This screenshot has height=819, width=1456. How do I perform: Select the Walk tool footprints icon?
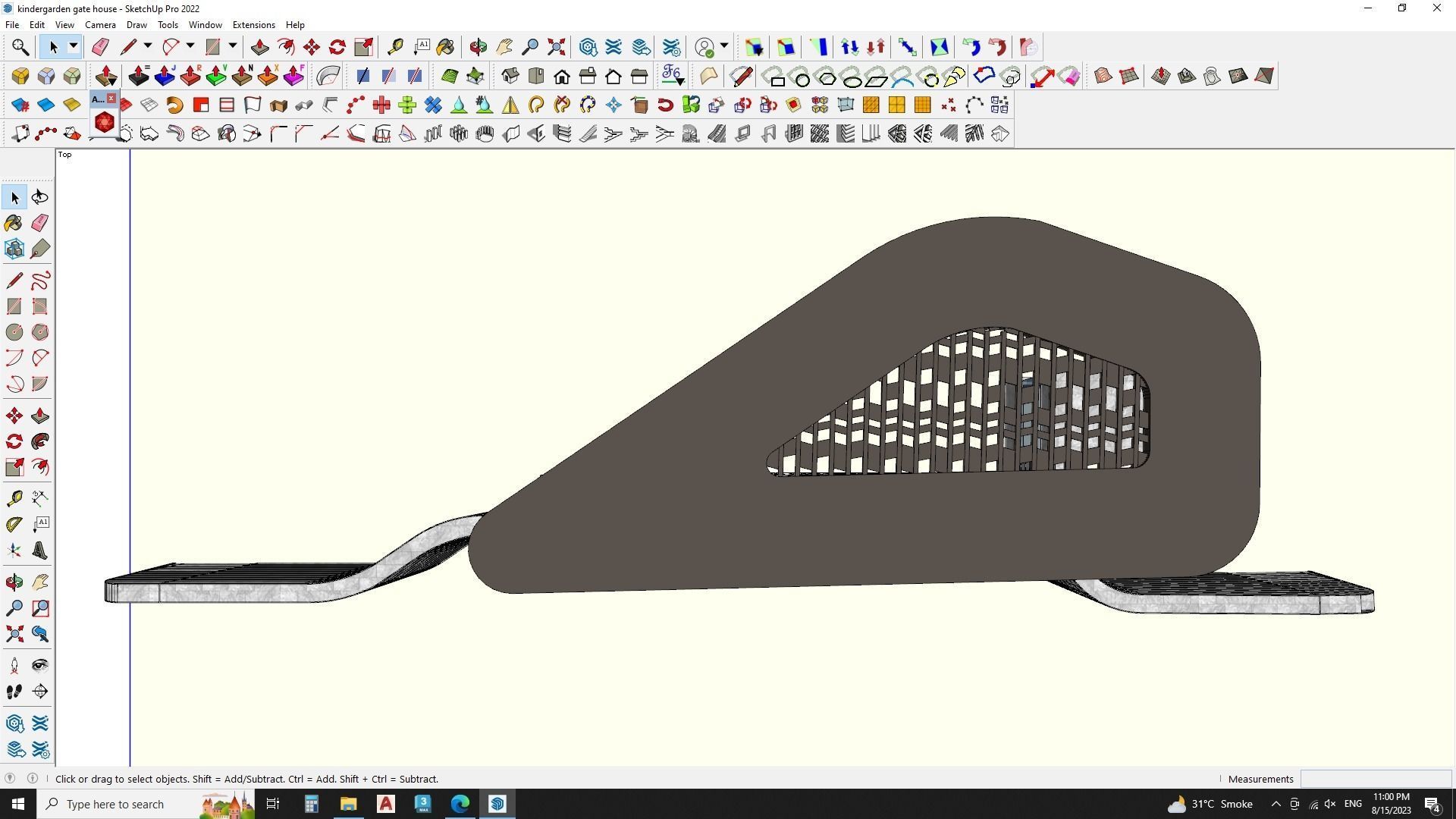(x=14, y=692)
